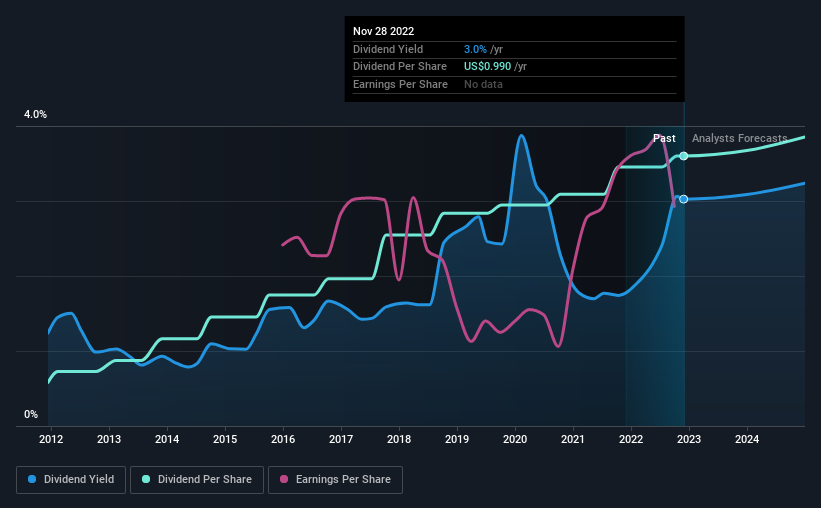Click the Analysts Forecasts label
The height and width of the screenshot is (508, 821).
[739, 138]
